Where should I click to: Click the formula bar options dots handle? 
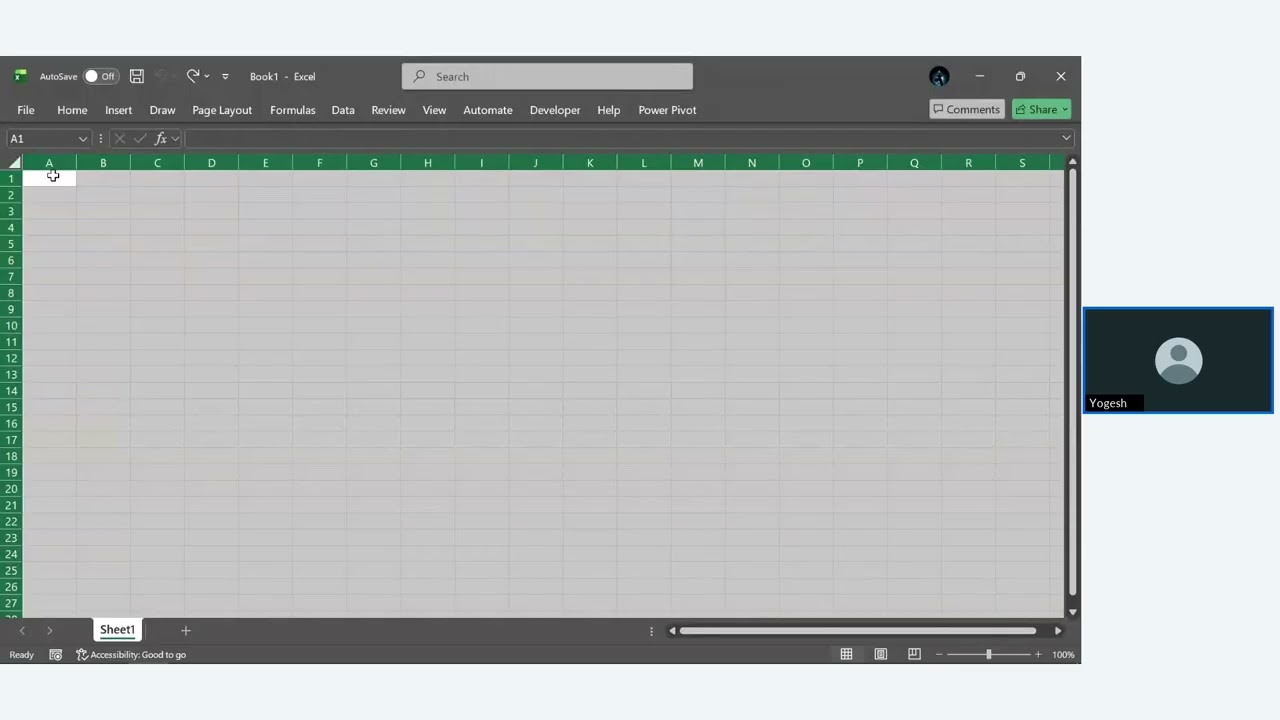pos(101,139)
